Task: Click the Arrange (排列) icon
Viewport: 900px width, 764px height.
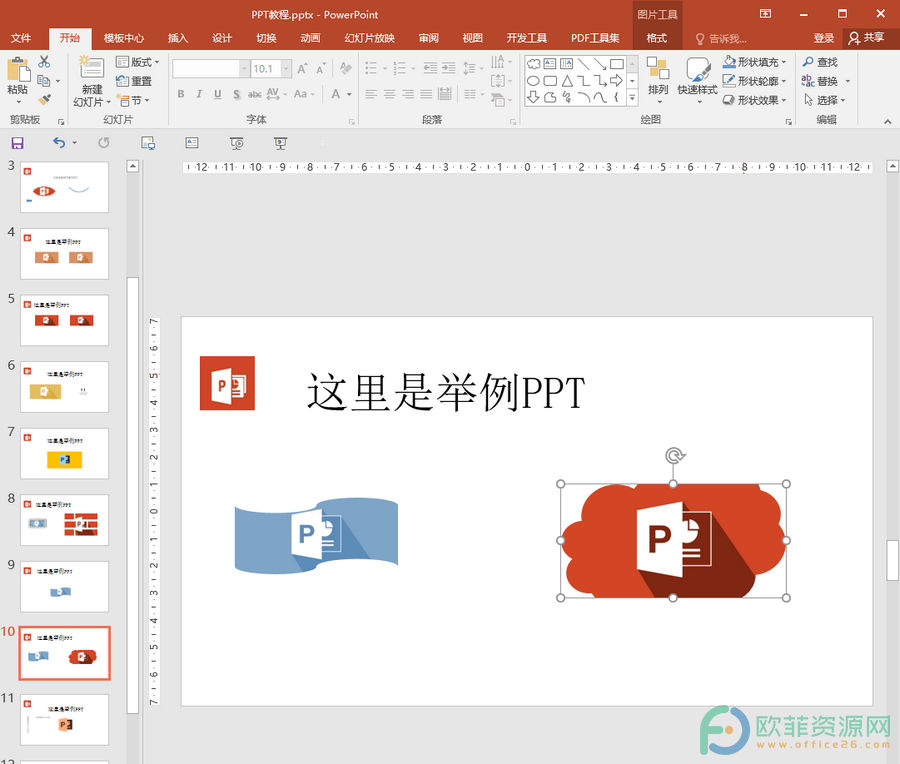Action: coord(658,68)
